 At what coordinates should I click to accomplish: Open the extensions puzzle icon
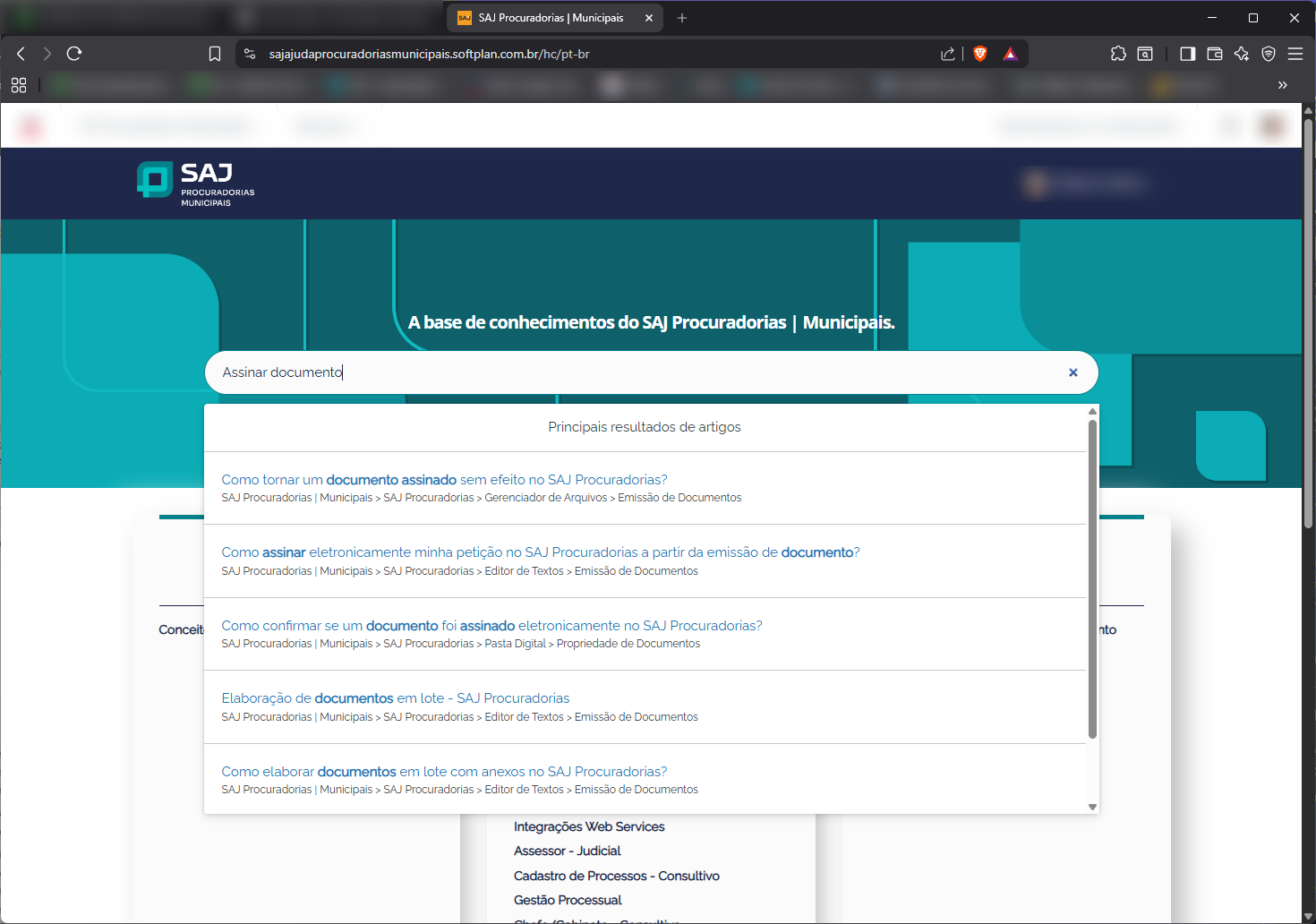(1118, 54)
